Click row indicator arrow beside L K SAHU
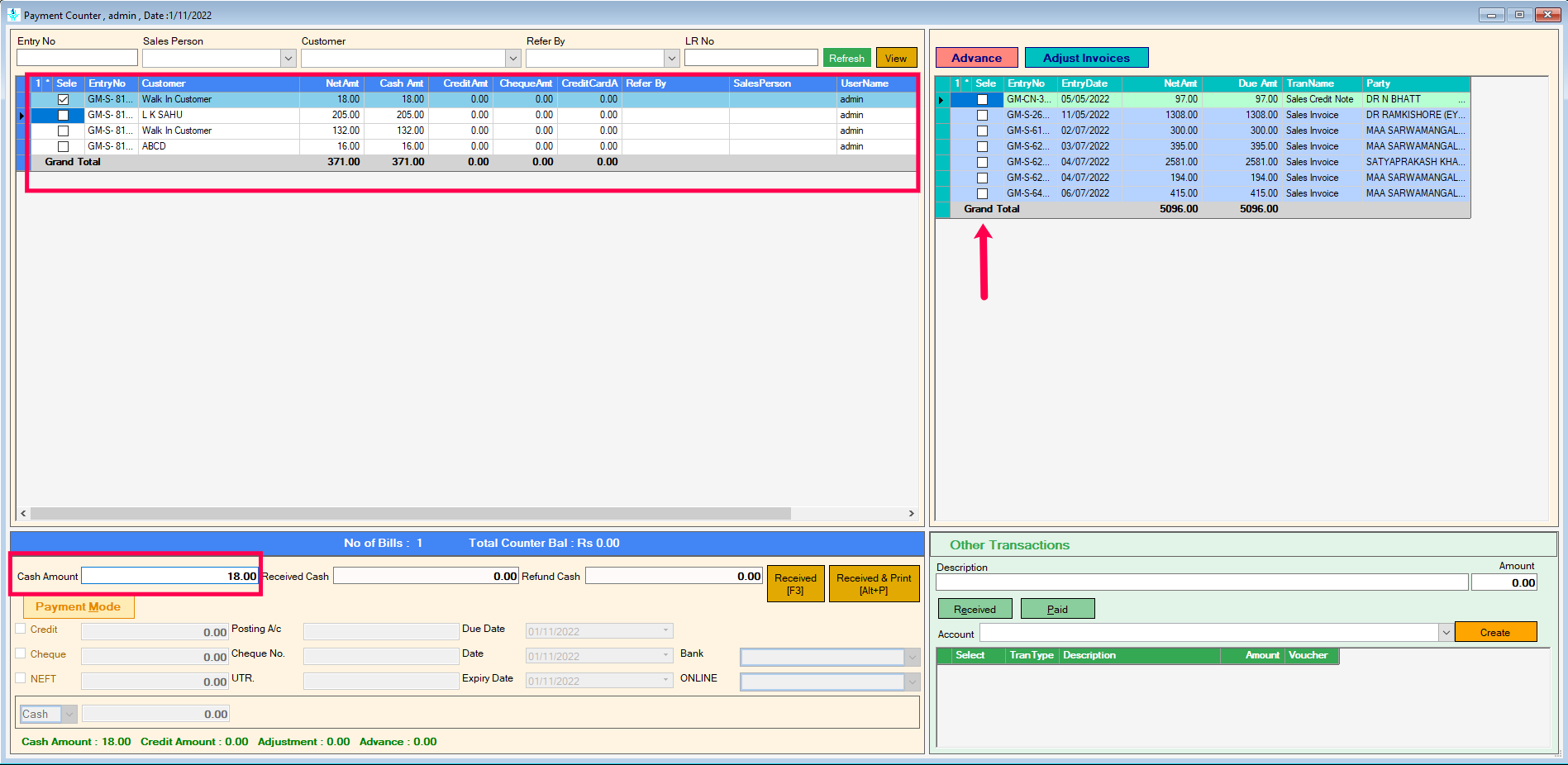This screenshot has height=765, width=1568. (22, 116)
